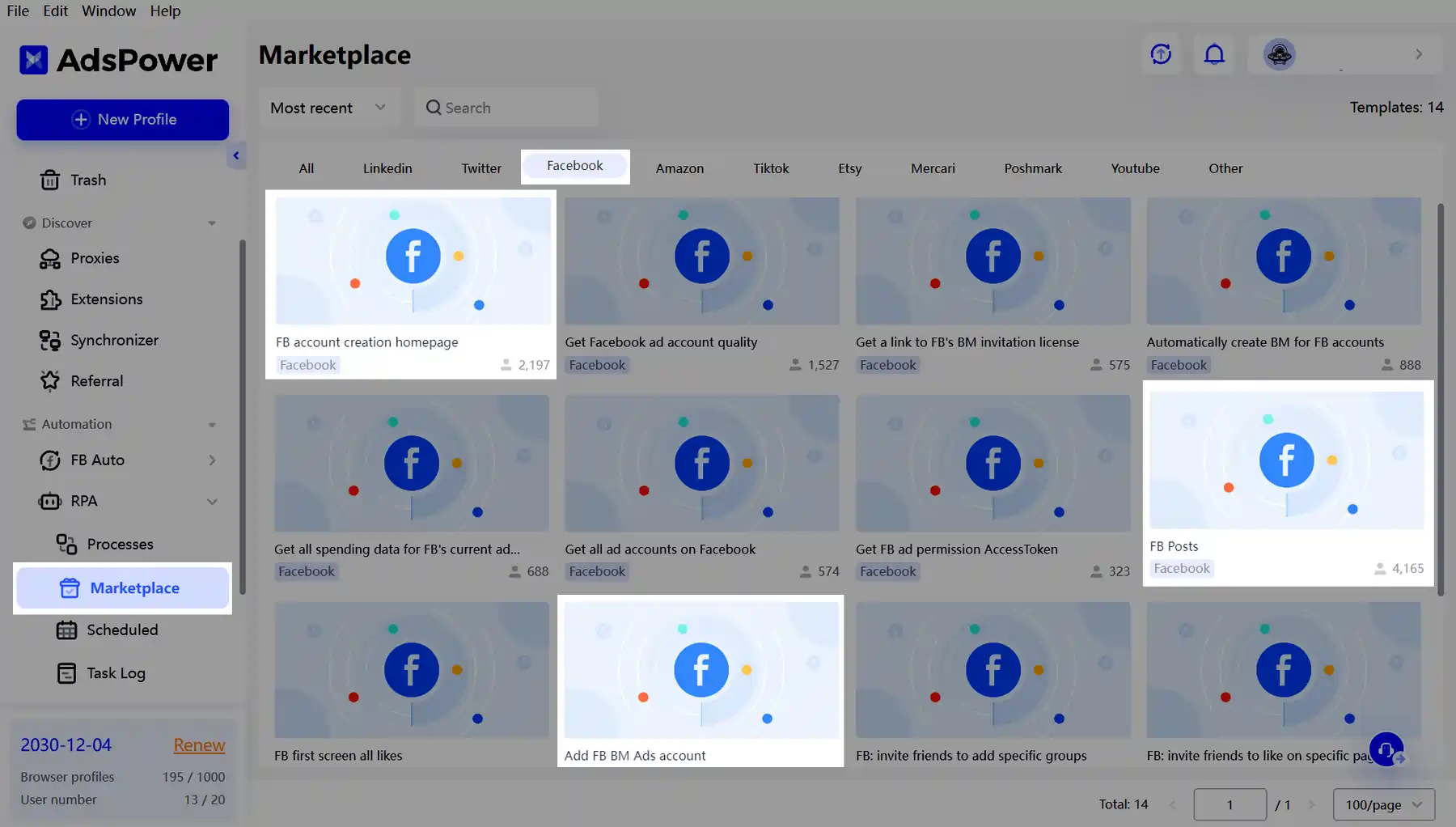
Task: Open the FB account creation homepage template
Action: 413,285
